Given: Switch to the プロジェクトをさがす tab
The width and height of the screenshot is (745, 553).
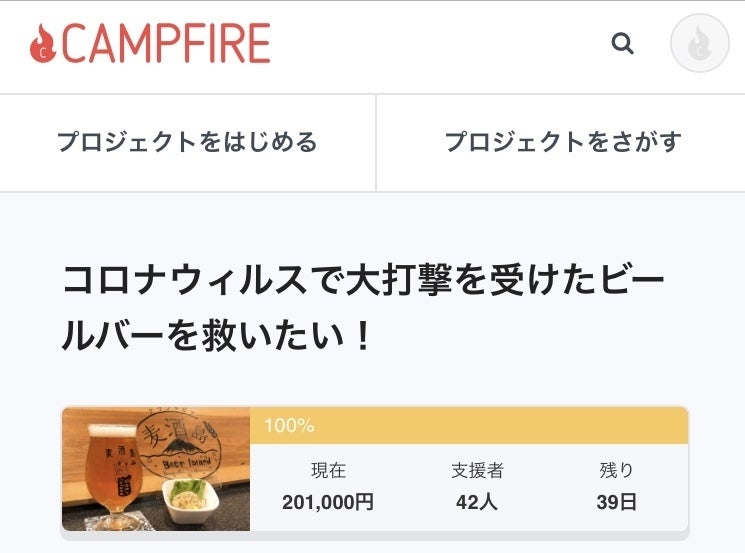Looking at the screenshot, I should [562, 142].
